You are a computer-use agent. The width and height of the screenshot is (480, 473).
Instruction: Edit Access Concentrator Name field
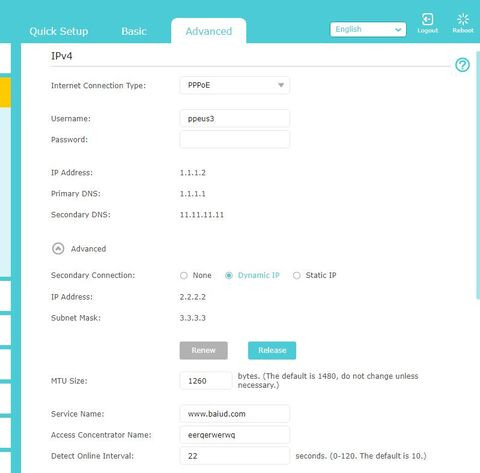pyautogui.click(x=235, y=435)
